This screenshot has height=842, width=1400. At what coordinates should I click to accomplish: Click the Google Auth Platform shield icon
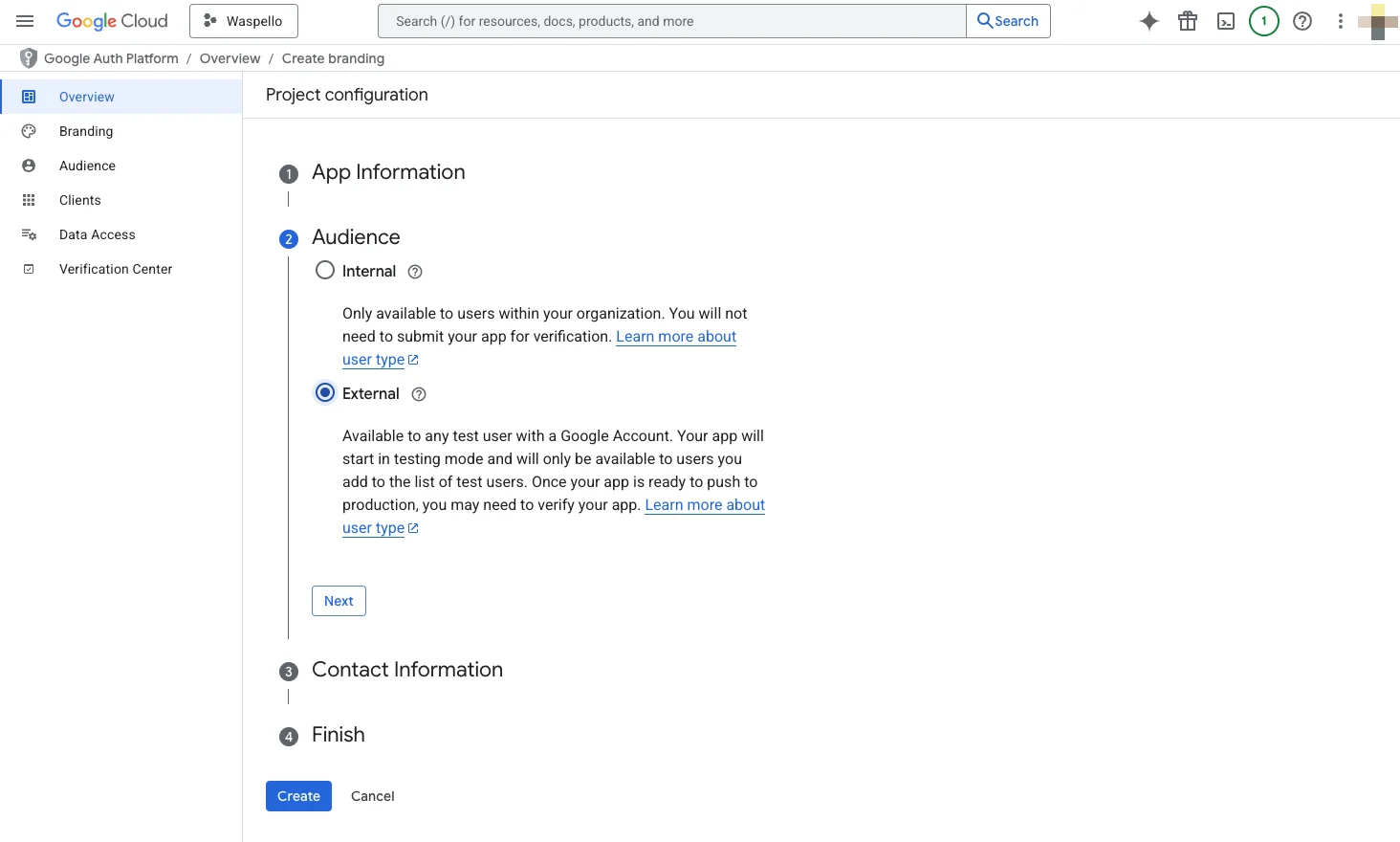point(29,58)
